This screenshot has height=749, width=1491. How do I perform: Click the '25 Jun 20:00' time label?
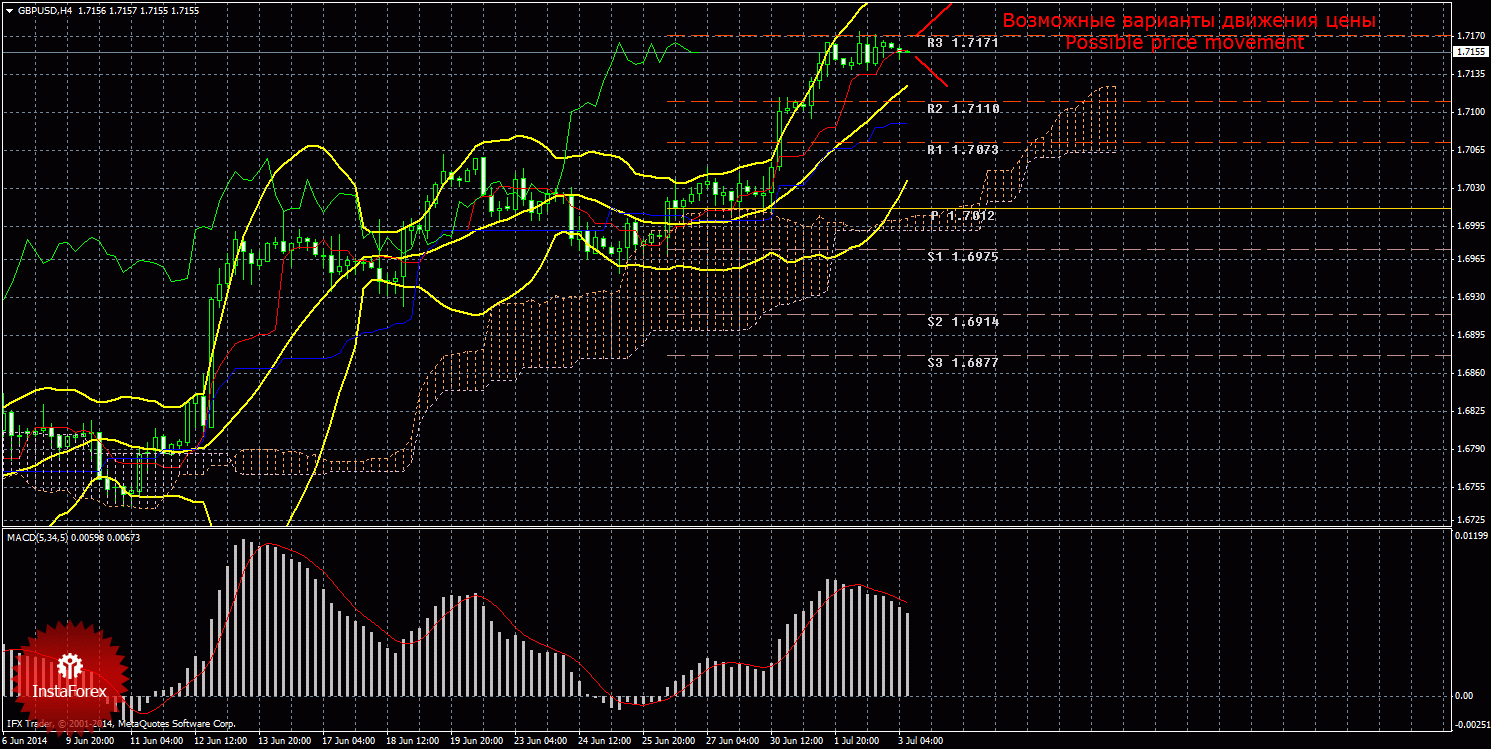coord(668,741)
